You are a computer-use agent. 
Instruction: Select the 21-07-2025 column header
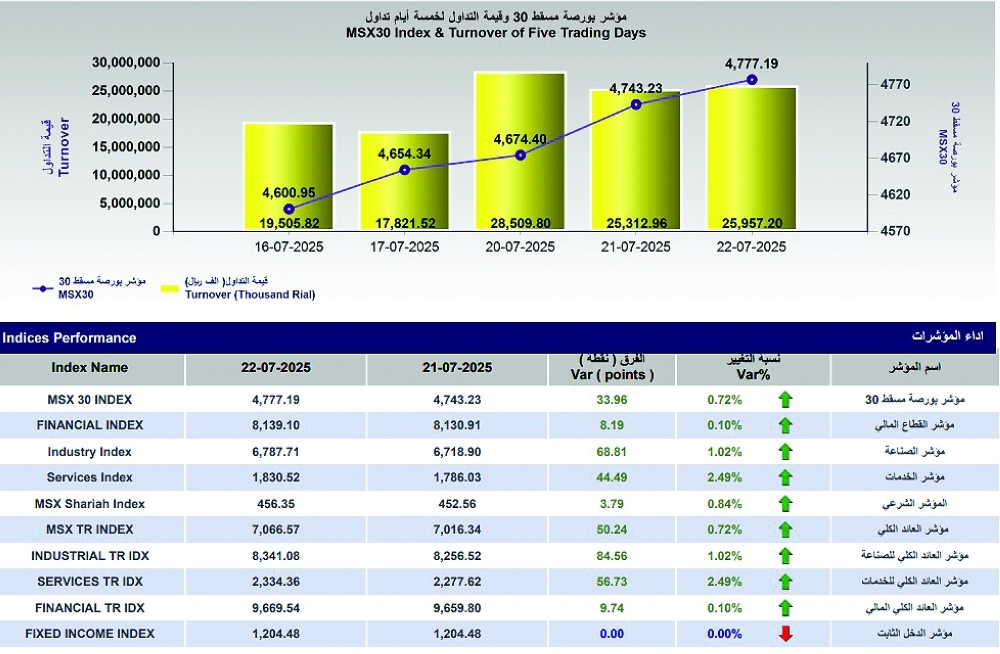coord(457,368)
